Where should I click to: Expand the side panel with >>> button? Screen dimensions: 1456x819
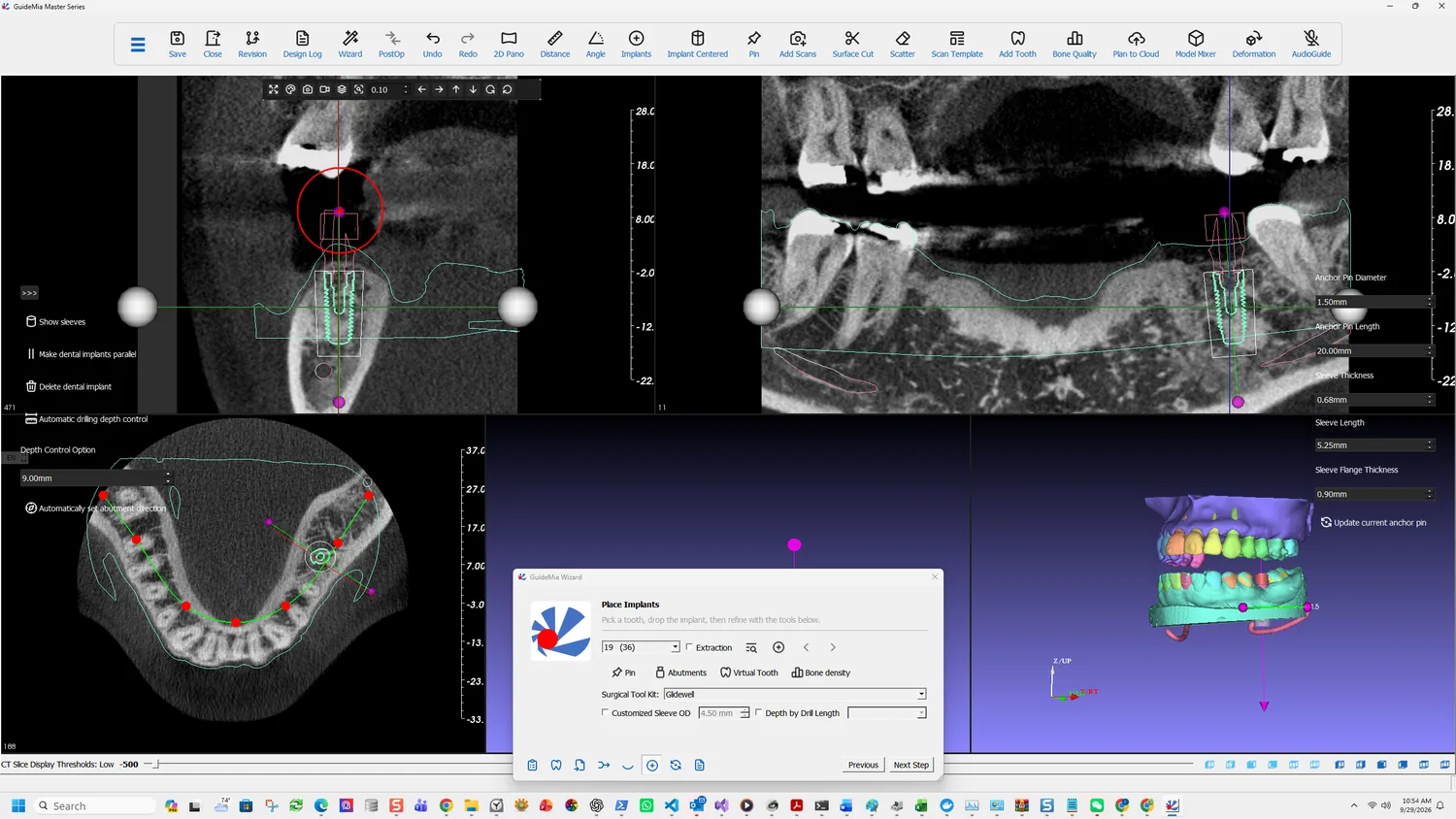[x=29, y=293]
